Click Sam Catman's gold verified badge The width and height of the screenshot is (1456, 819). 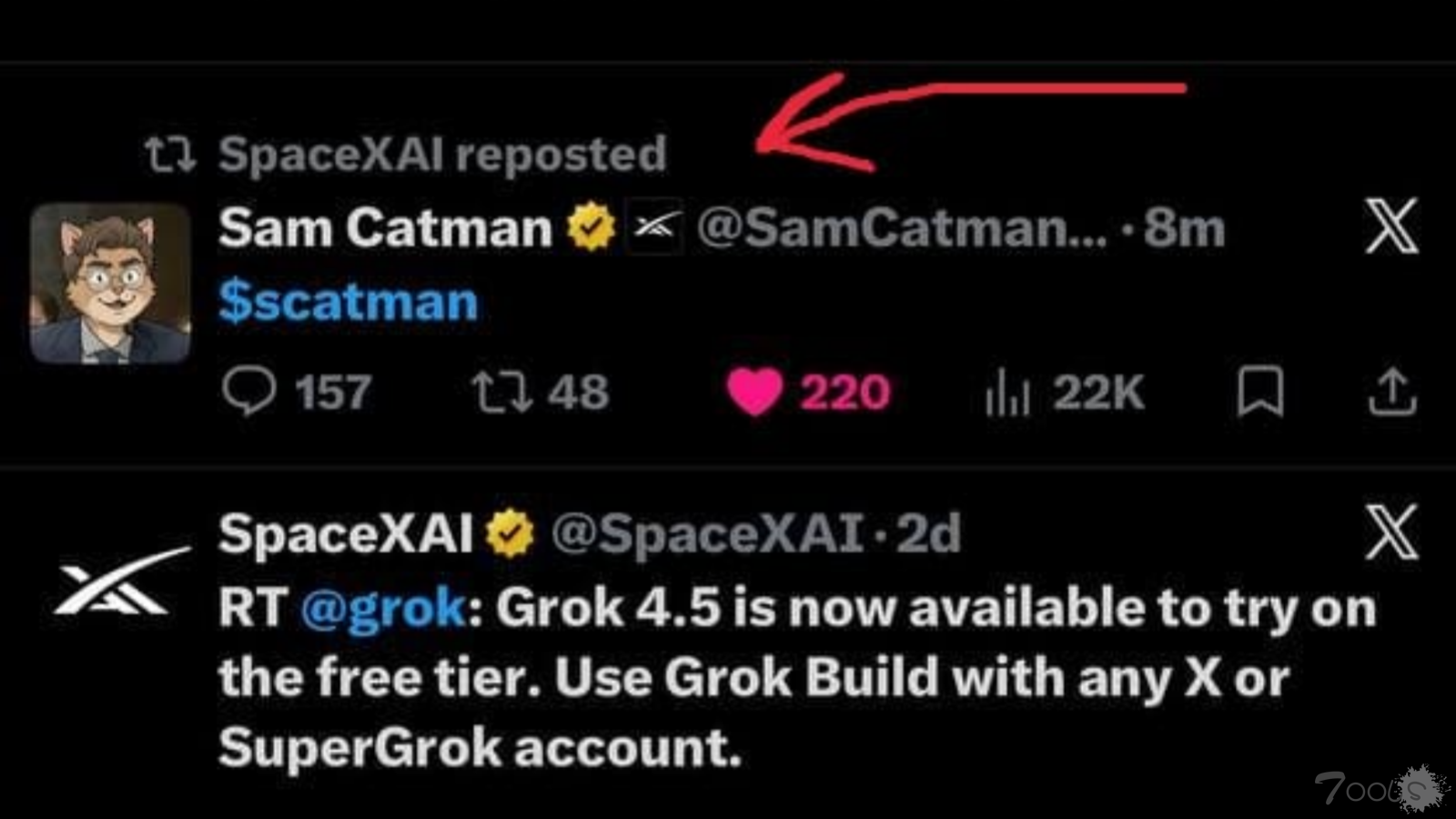(591, 227)
